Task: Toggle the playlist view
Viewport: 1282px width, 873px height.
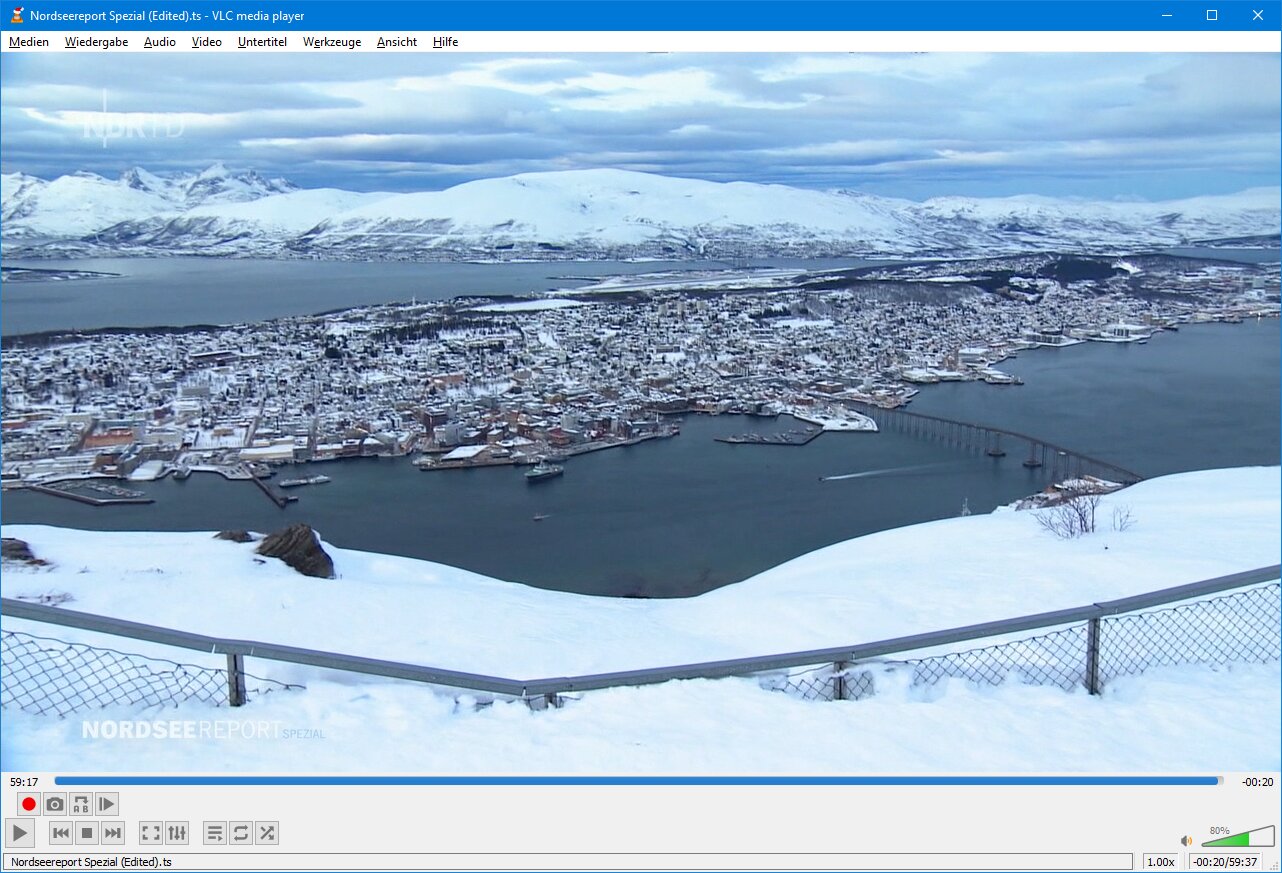Action: 214,833
